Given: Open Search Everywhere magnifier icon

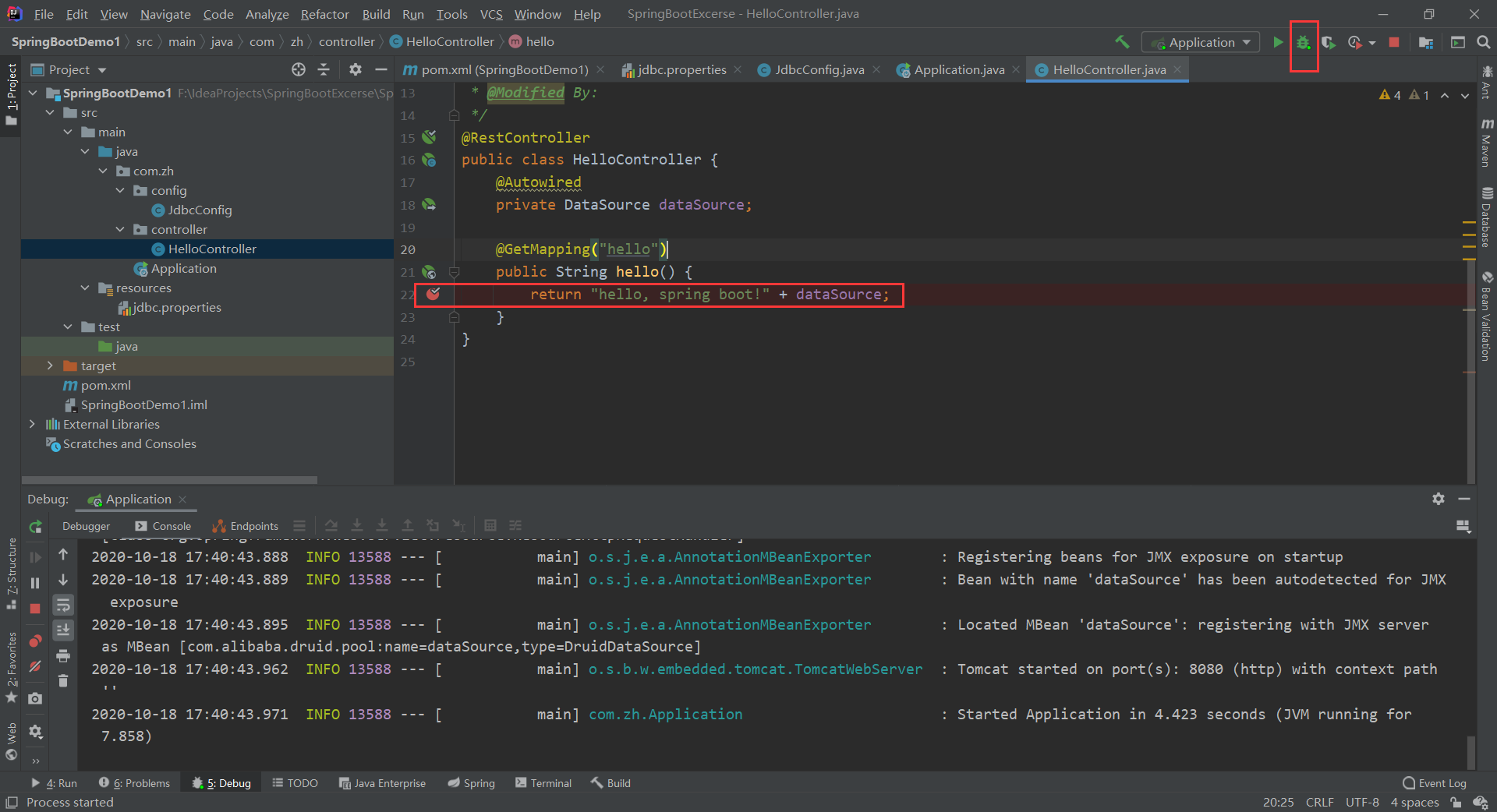Looking at the screenshot, I should tap(1483, 42).
